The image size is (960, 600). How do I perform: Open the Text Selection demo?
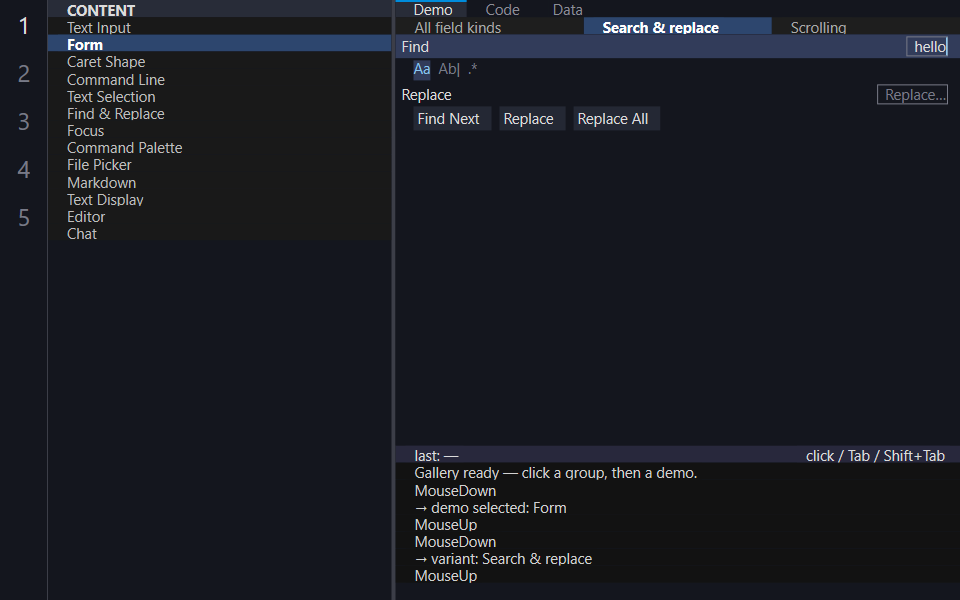coord(219,97)
